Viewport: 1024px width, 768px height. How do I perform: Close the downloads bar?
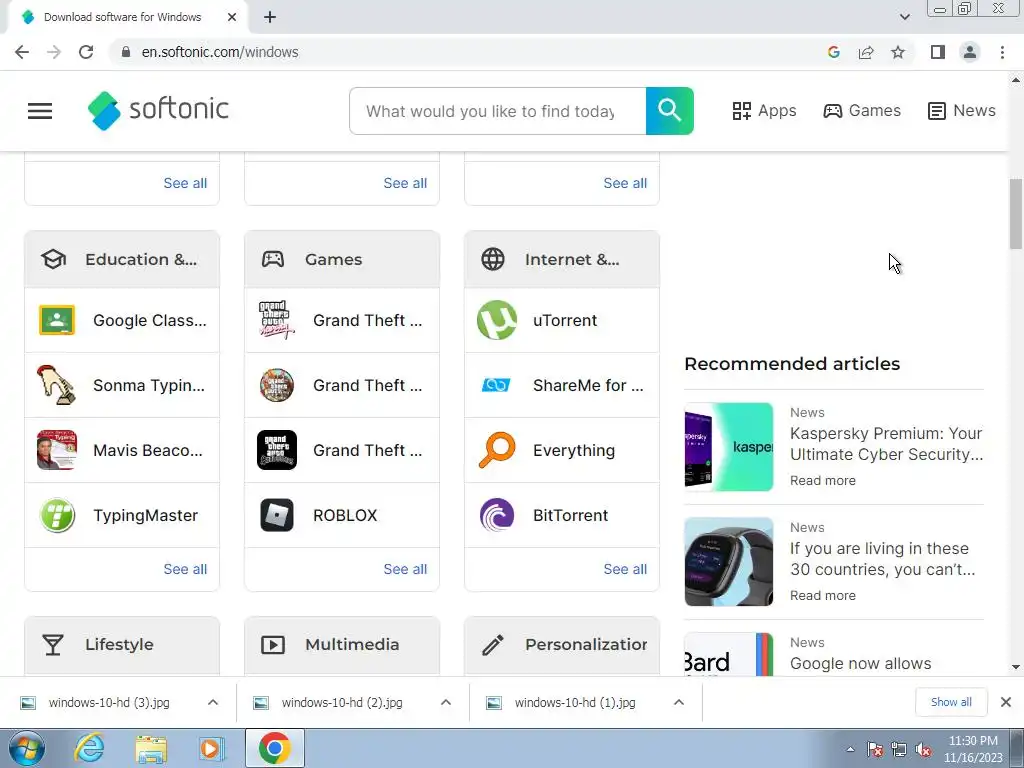tap(1006, 702)
